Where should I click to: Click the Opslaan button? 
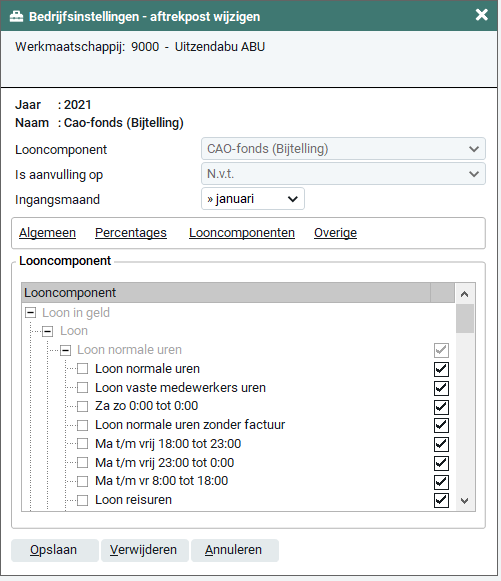(x=55, y=550)
